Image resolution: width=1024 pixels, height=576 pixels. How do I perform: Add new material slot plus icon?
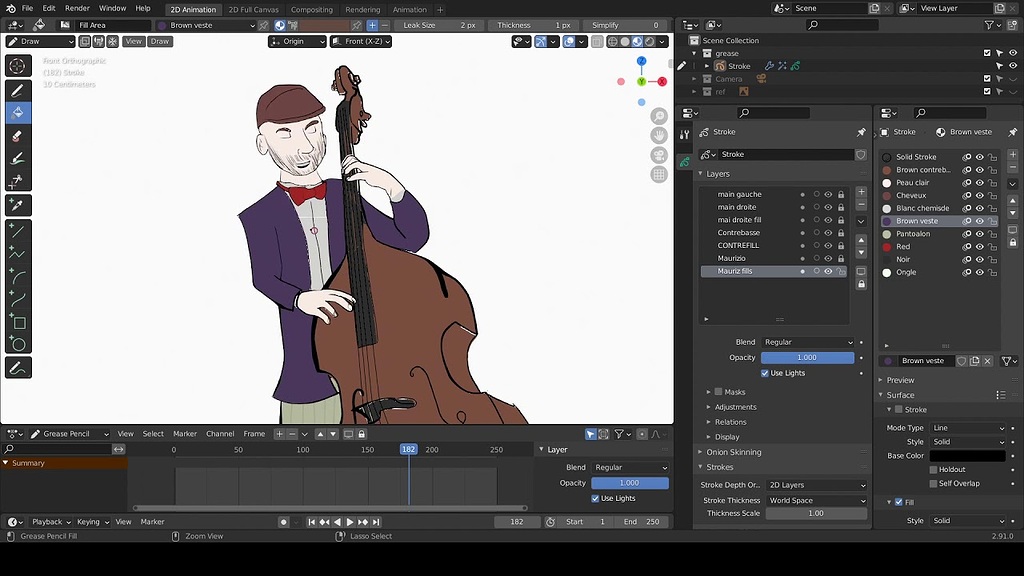1012,155
